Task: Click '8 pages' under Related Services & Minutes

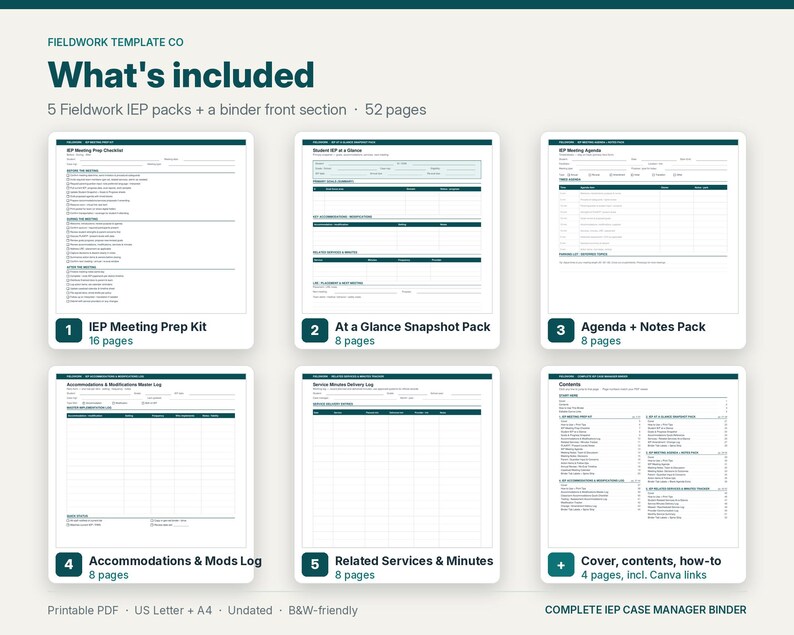Action: 355,575
